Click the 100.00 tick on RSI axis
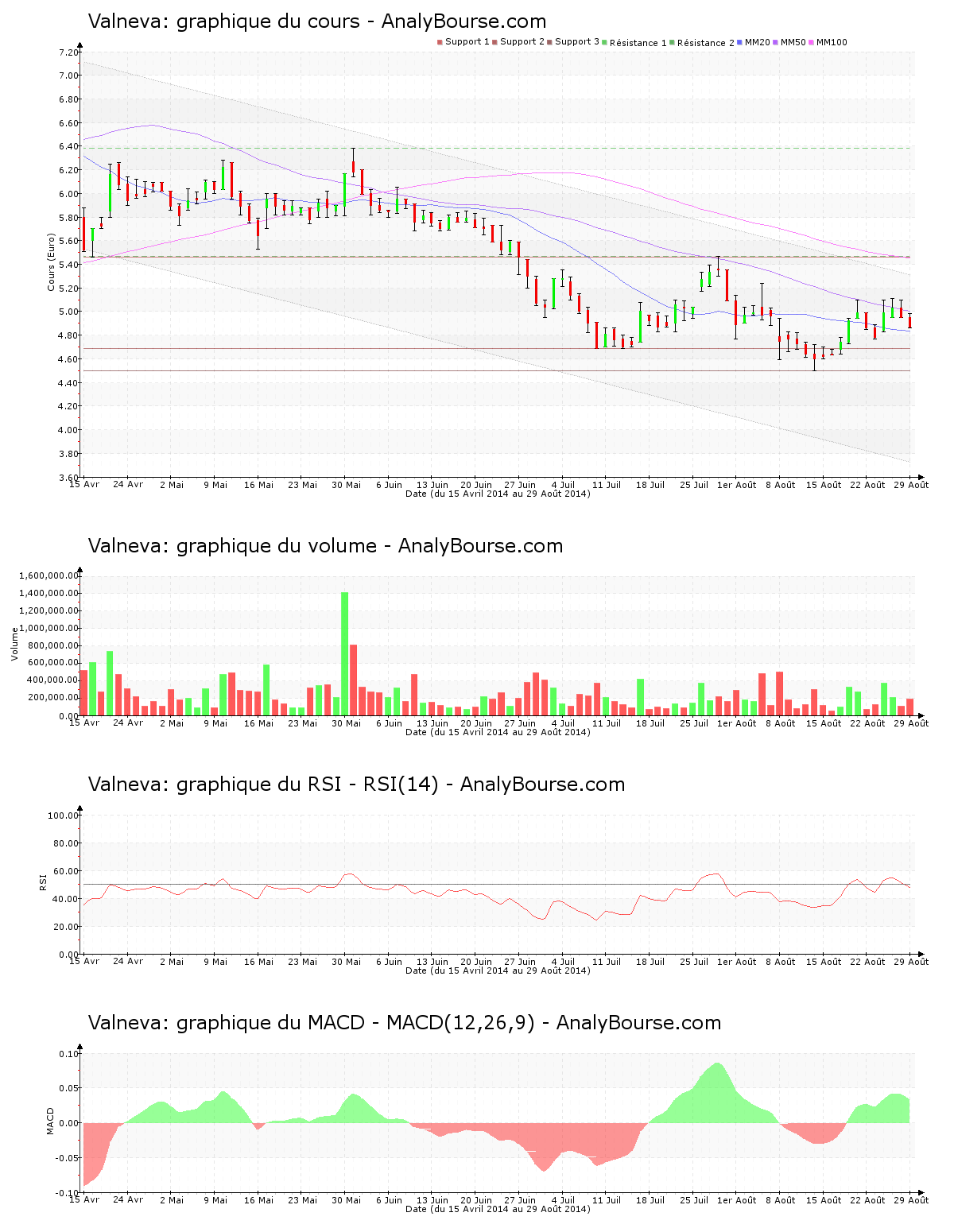This screenshot has width=954, height=1232. pyautogui.click(x=64, y=816)
